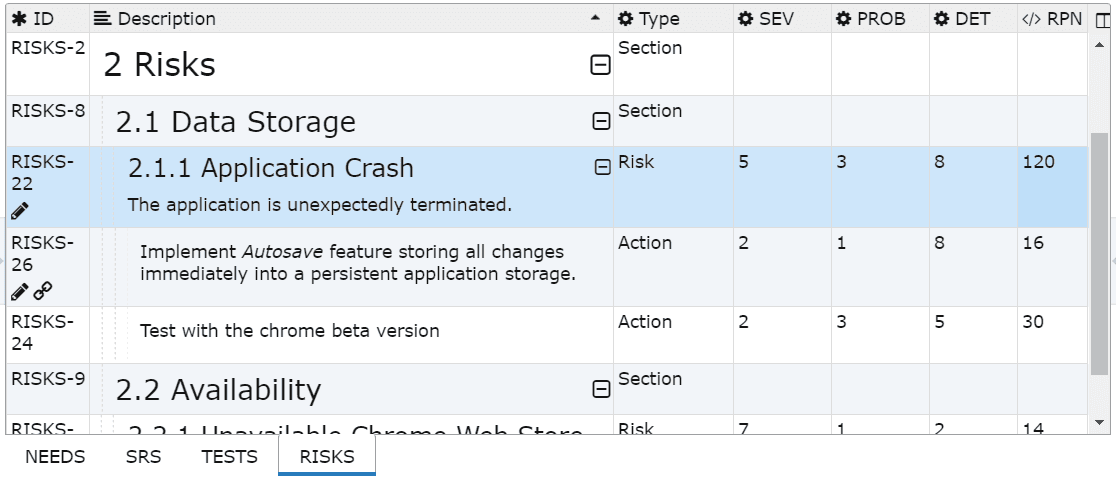Click the link icon on RISKS-26

43,291
